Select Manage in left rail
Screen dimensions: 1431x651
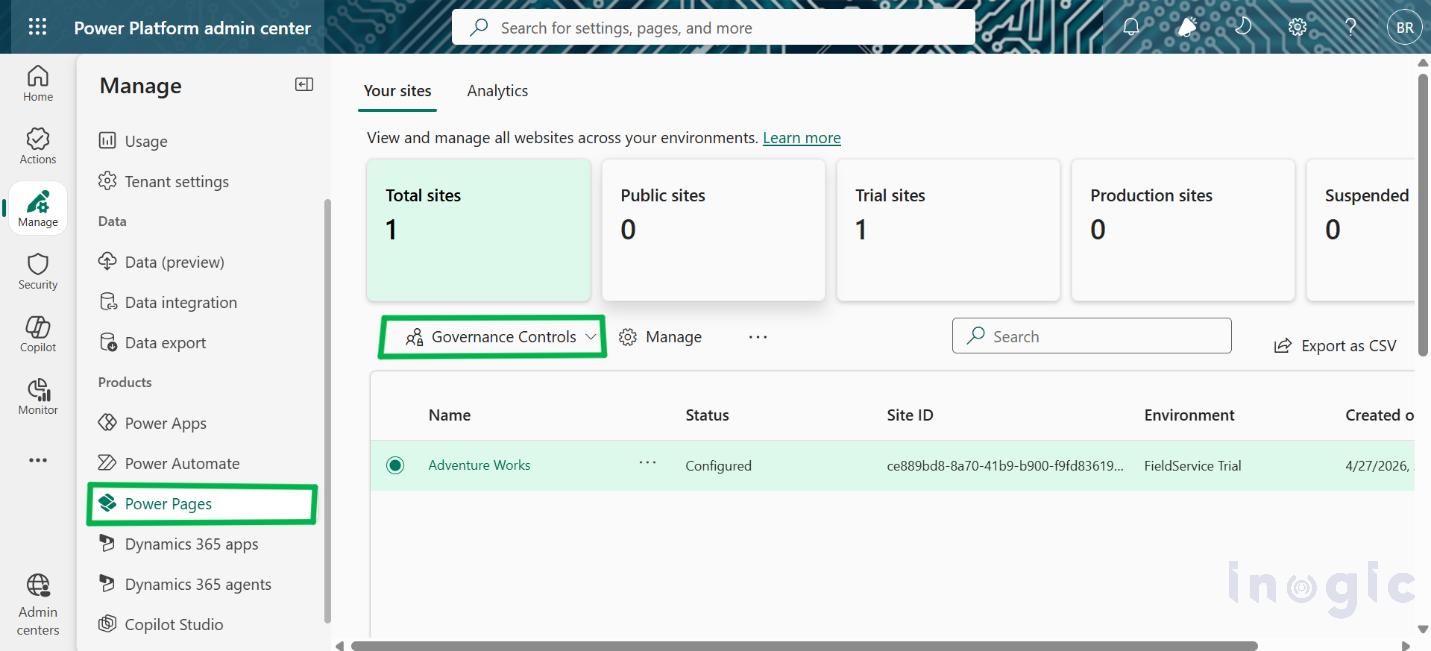(x=38, y=209)
